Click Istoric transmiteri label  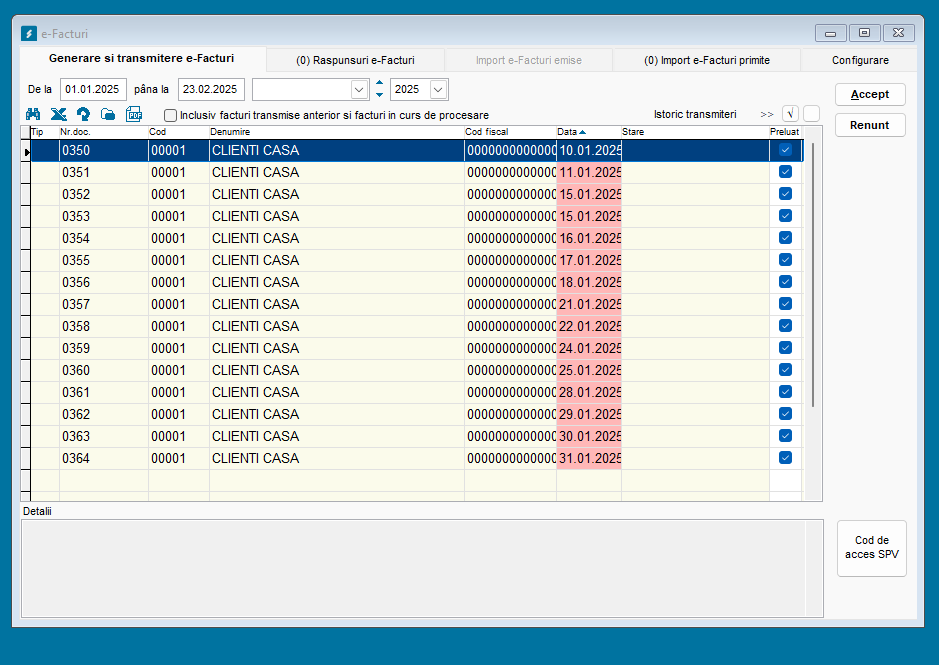695,114
